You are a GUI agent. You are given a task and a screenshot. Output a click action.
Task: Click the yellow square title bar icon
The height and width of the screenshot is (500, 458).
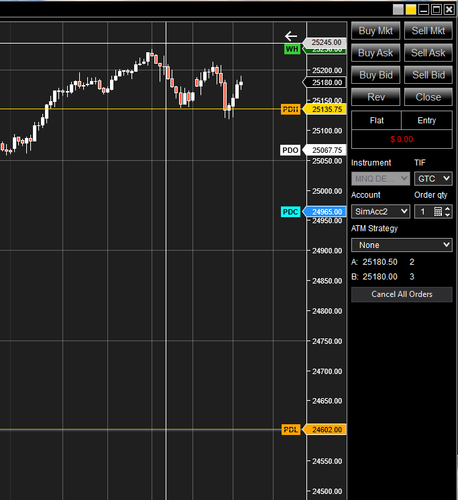411,10
